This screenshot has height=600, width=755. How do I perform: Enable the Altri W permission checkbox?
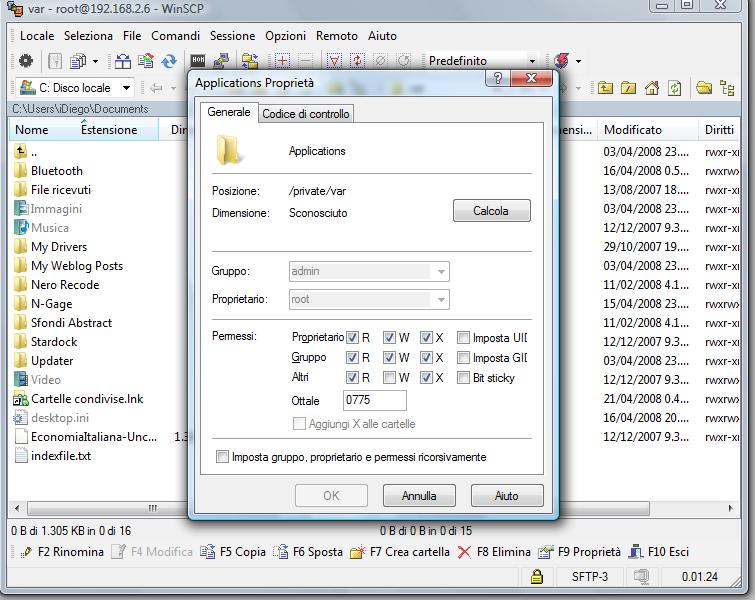point(390,378)
